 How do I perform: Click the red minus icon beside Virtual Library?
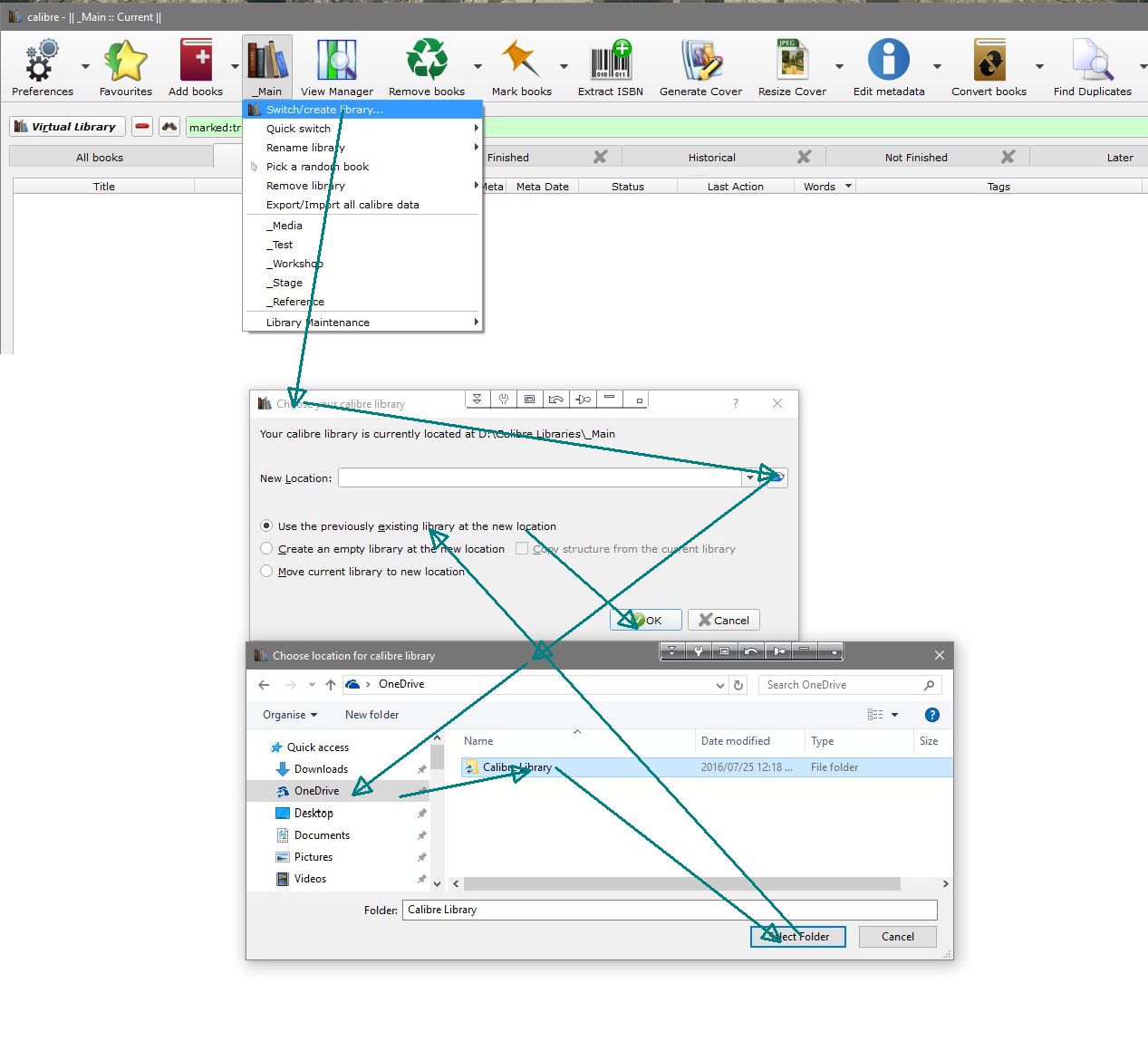point(142,127)
